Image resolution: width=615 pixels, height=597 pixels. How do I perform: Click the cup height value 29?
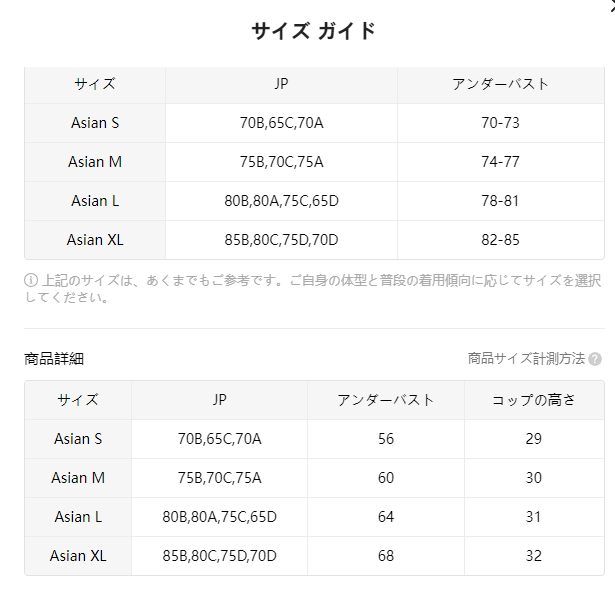[534, 439]
